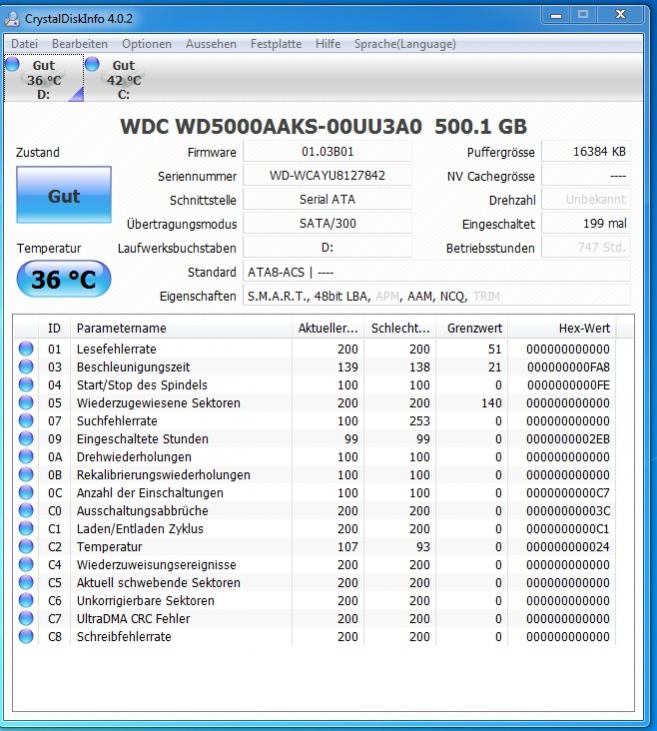657x731 pixels.
Task: Click the Parametername column header
Action: 181,328
